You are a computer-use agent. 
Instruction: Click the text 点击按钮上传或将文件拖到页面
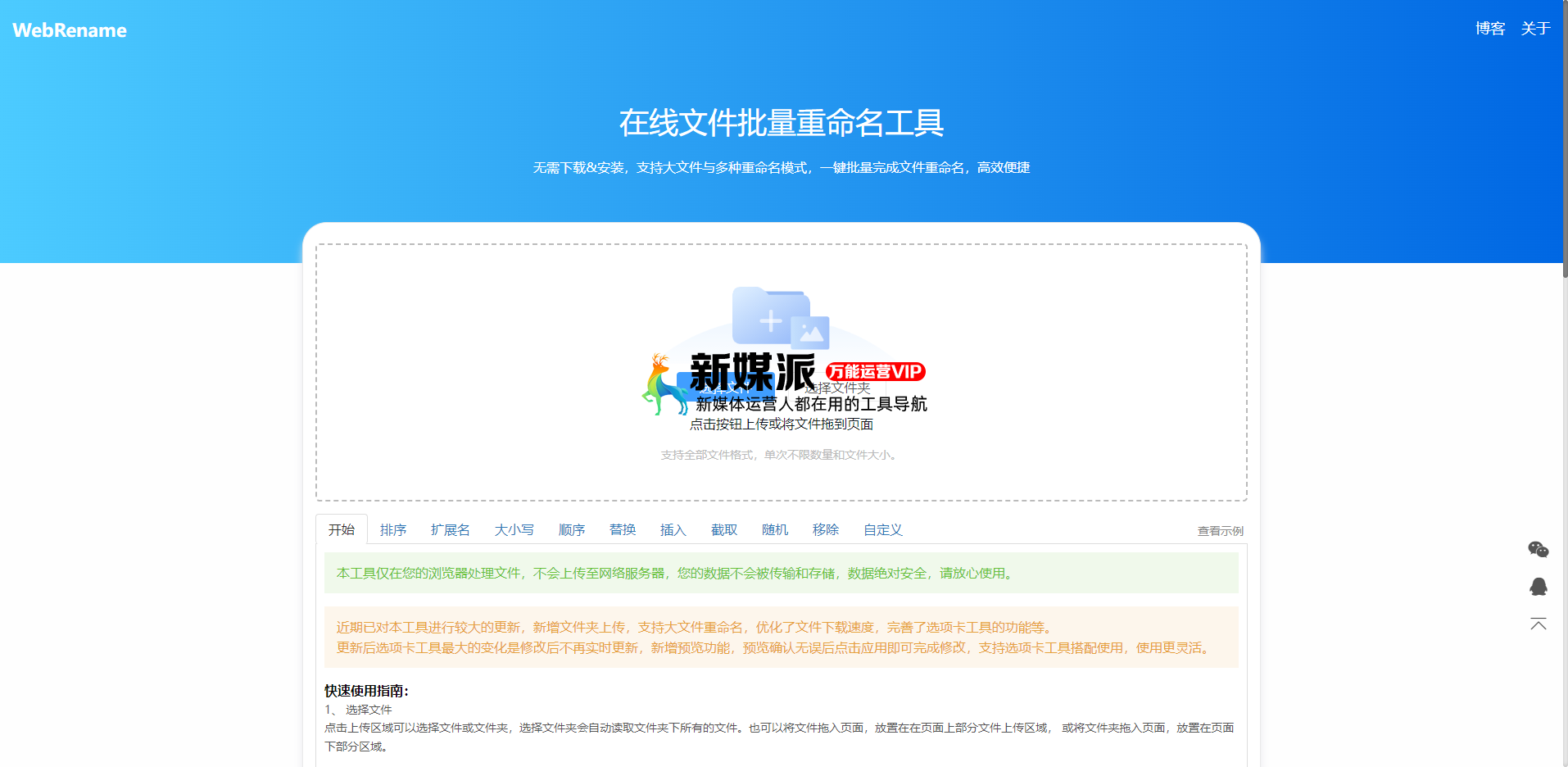click(x=782, y=424)
